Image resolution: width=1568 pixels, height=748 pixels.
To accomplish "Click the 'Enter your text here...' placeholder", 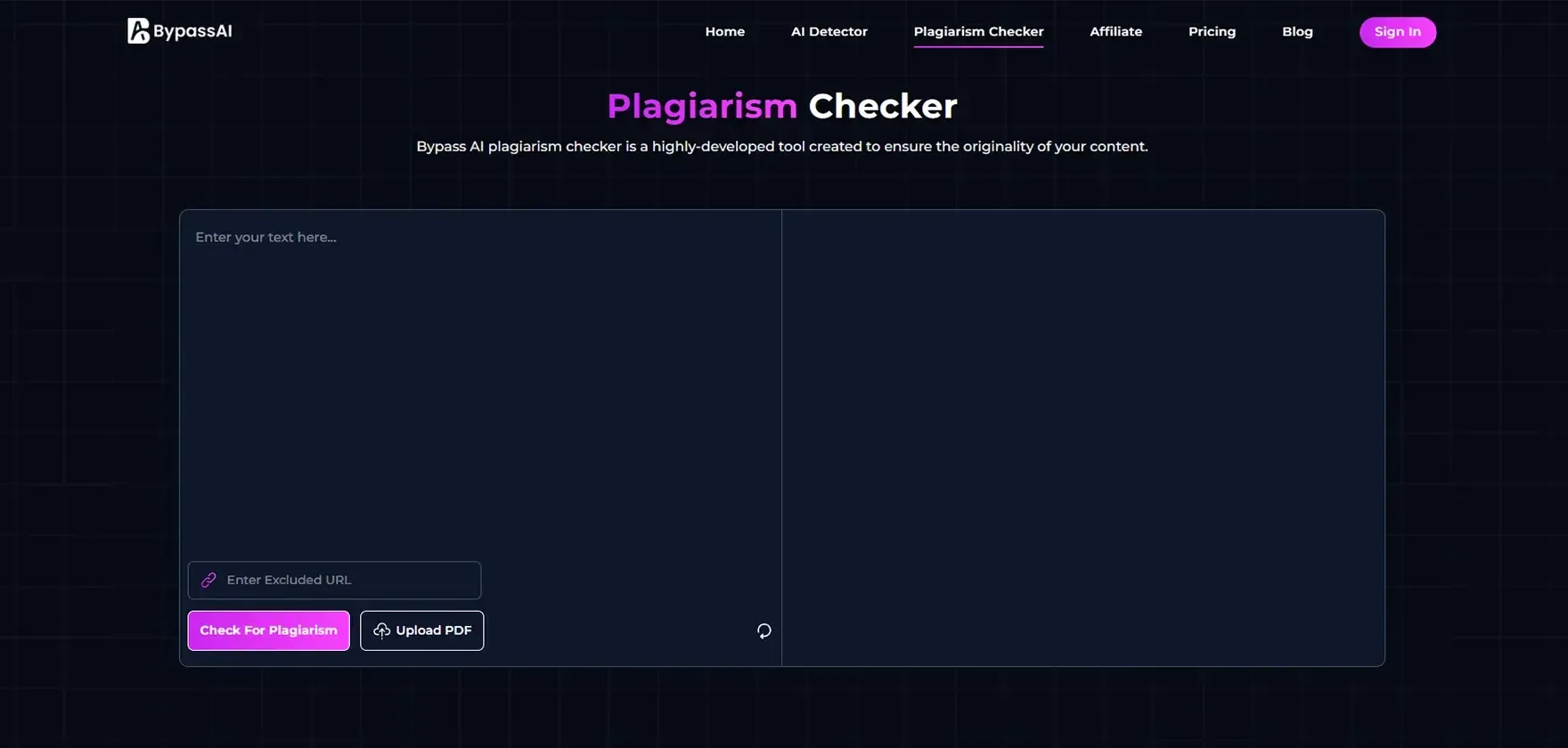I will pyautogui.click(x=265, y=237).
